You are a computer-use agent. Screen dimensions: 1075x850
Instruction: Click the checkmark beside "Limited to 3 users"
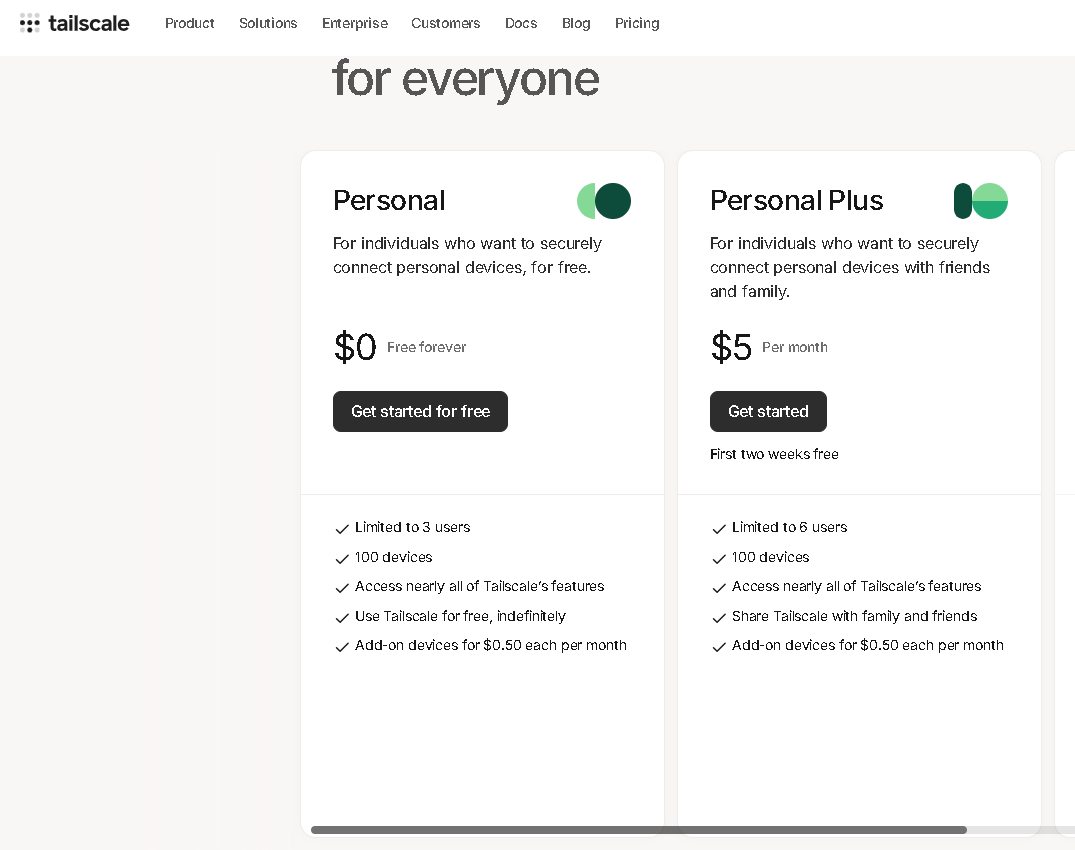342,529
